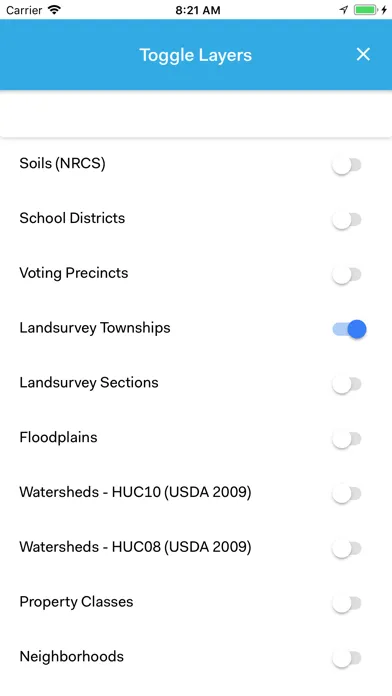Viewport: 392px width, 696px height.
Task: Disable the Landsurvey Townships toggle
Action: click(x=349, y=329)
